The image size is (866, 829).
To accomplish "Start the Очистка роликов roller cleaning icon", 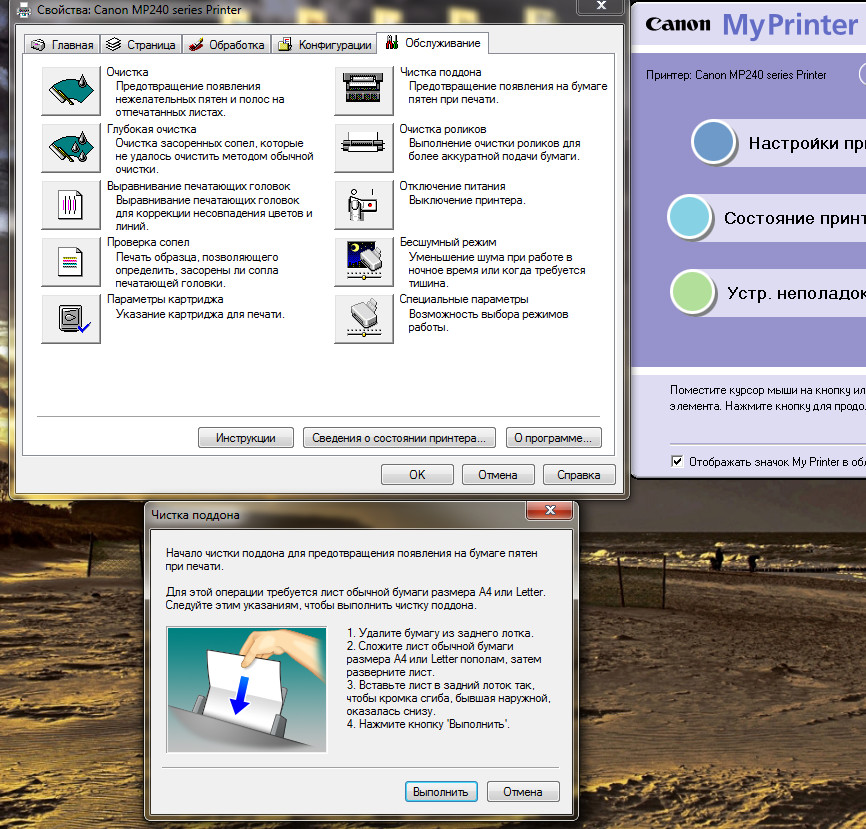I will click(363, 147).
